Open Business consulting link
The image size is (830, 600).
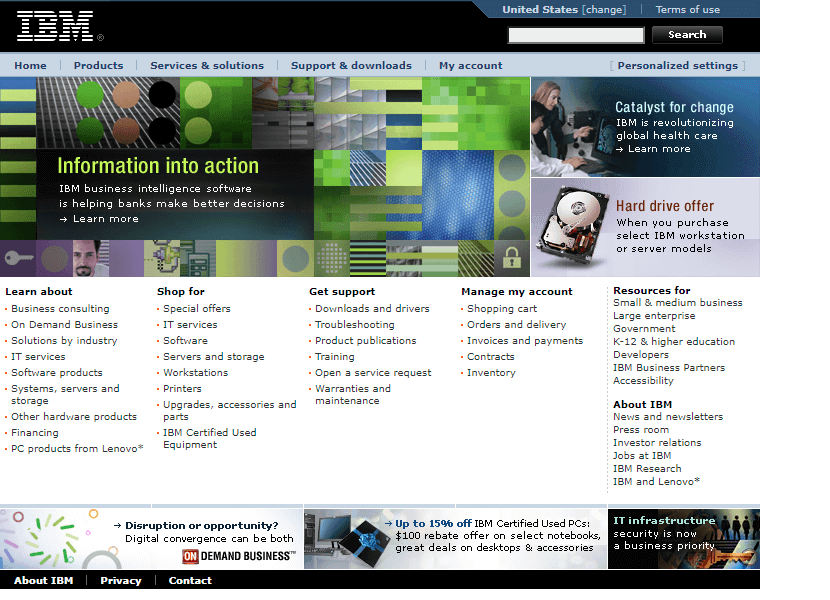[x=60, y=308]
